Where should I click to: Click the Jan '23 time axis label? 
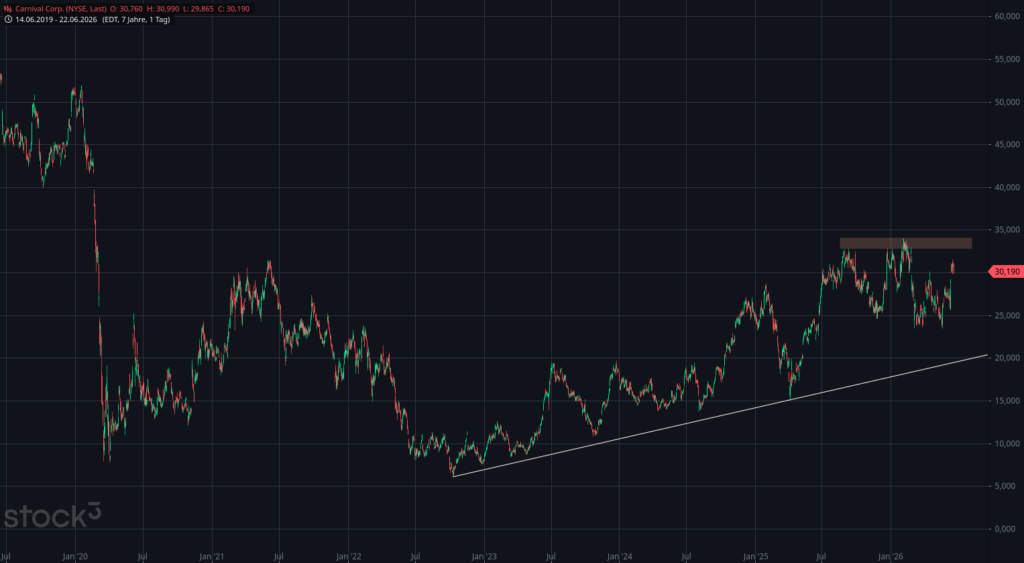pyautogui.click(x=484, y=557)
